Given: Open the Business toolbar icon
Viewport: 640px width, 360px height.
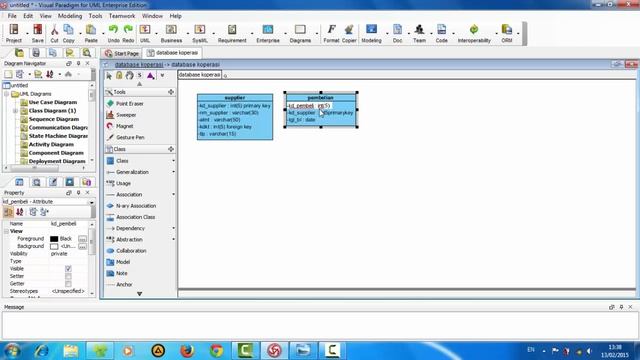Looking at the screenshot, I should tap(171, 33).
